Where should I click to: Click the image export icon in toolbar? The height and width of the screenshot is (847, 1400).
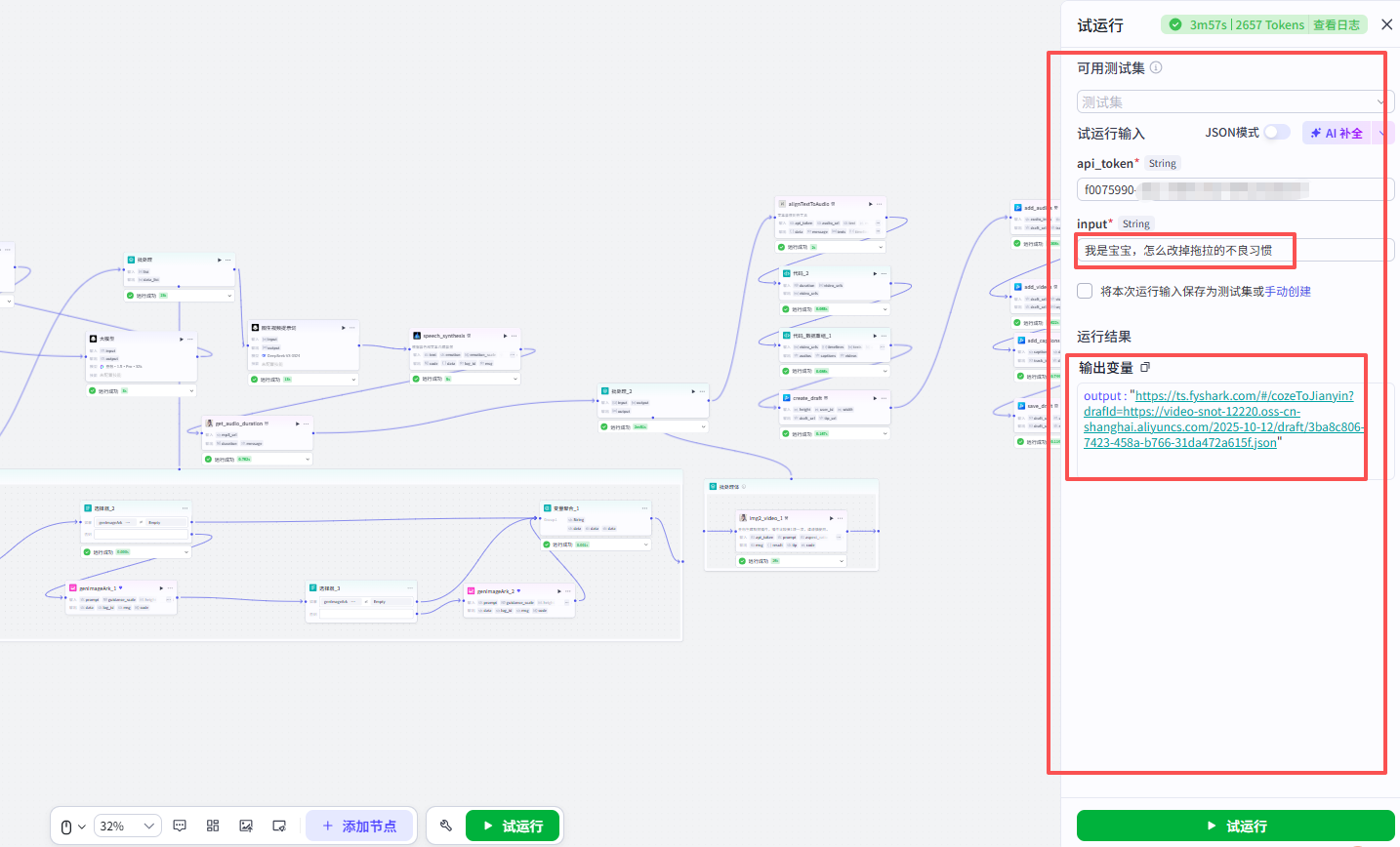(246, 826)
